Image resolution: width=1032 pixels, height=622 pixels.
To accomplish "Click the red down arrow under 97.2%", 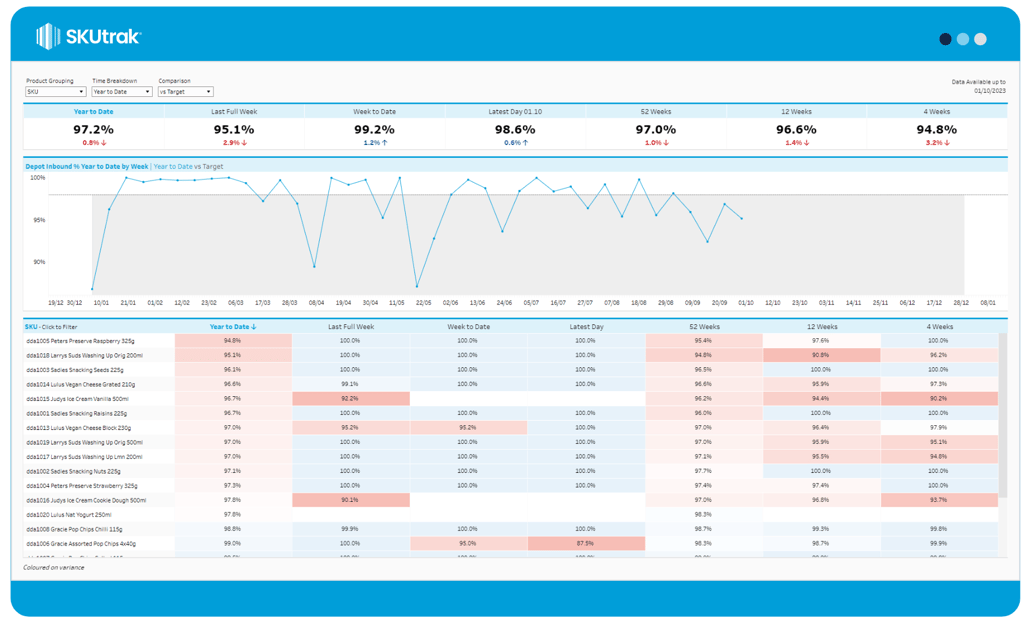I will point(105,143).
